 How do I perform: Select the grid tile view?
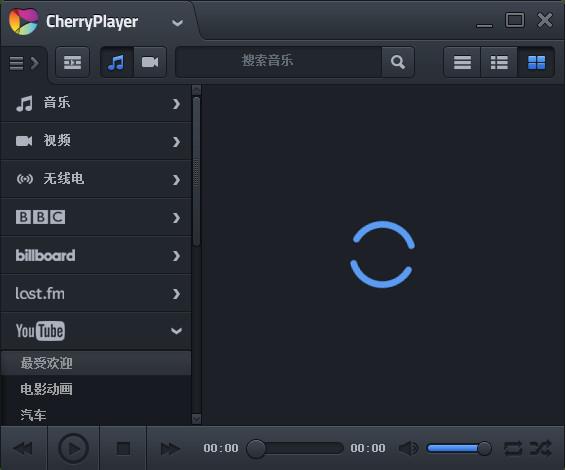tap(536, 62)
